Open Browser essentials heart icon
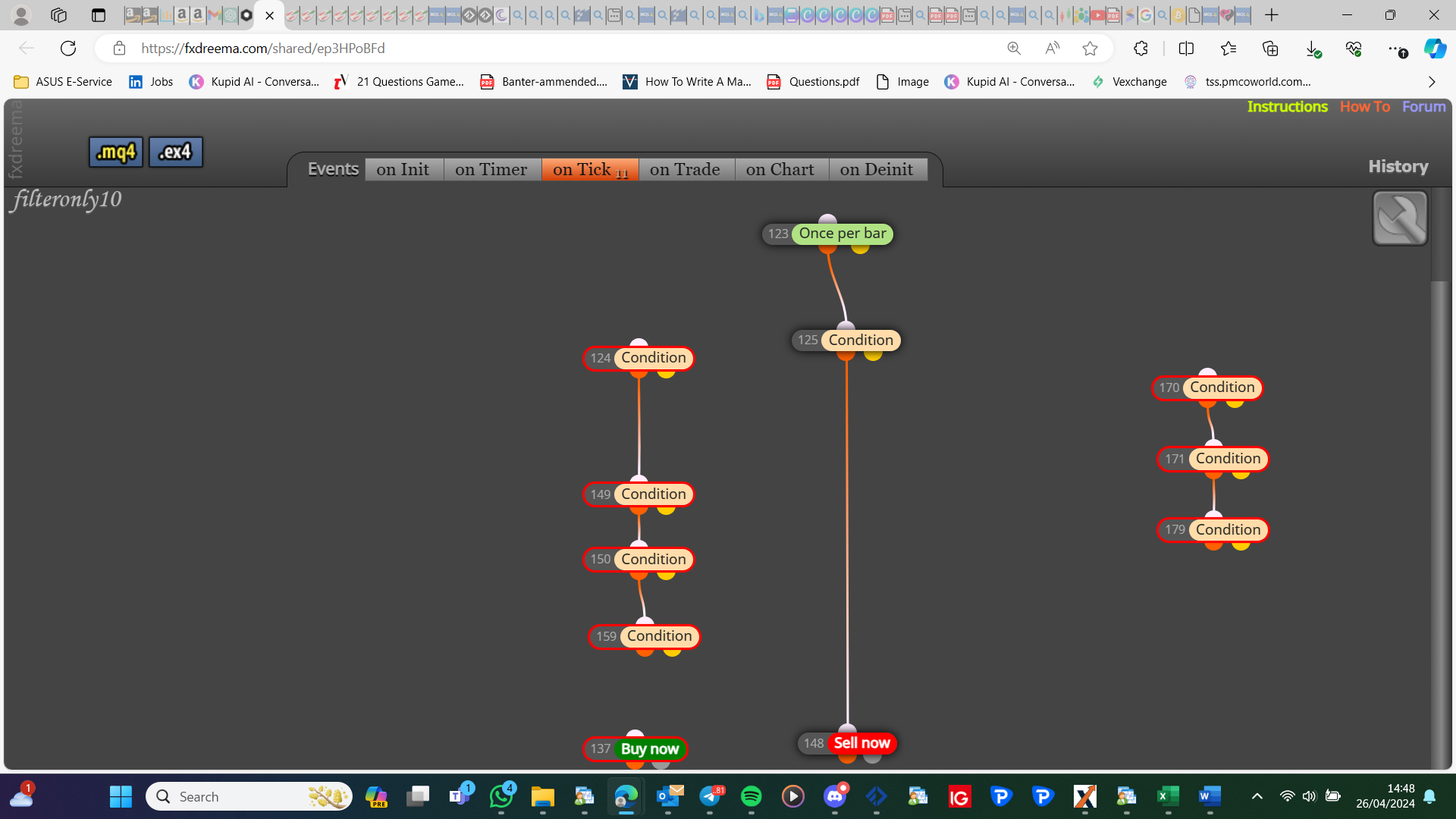Screen dimensions: 1456x819 [1354, 49]
